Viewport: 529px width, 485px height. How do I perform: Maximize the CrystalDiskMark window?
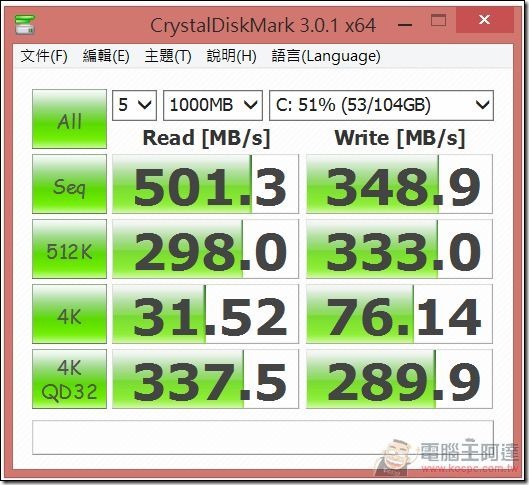438,20
